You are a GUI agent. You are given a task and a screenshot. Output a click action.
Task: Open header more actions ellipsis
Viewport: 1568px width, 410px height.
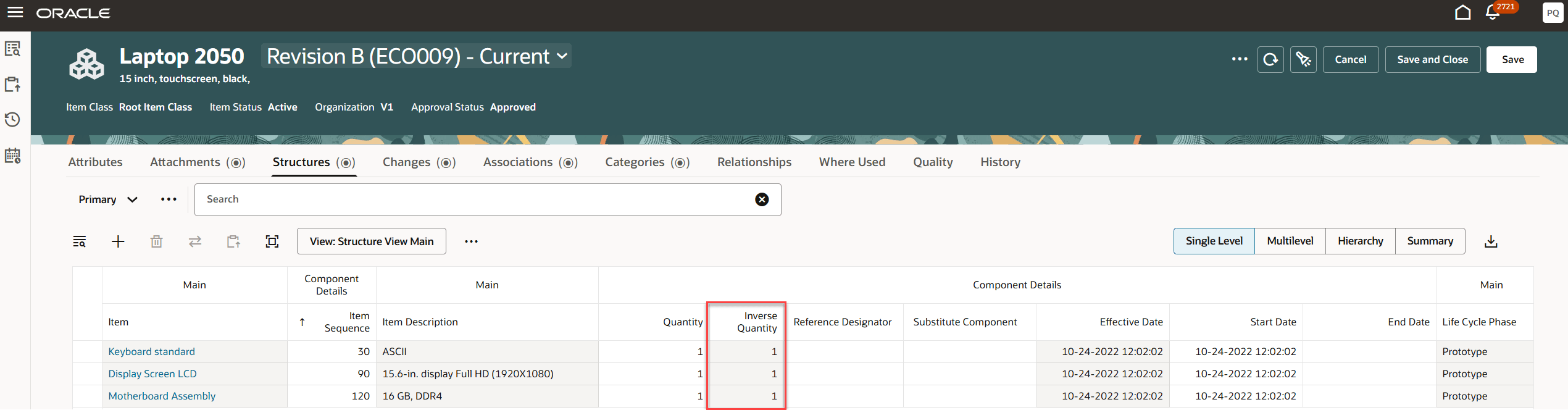pyautogui.click(x=1240, y=59)
